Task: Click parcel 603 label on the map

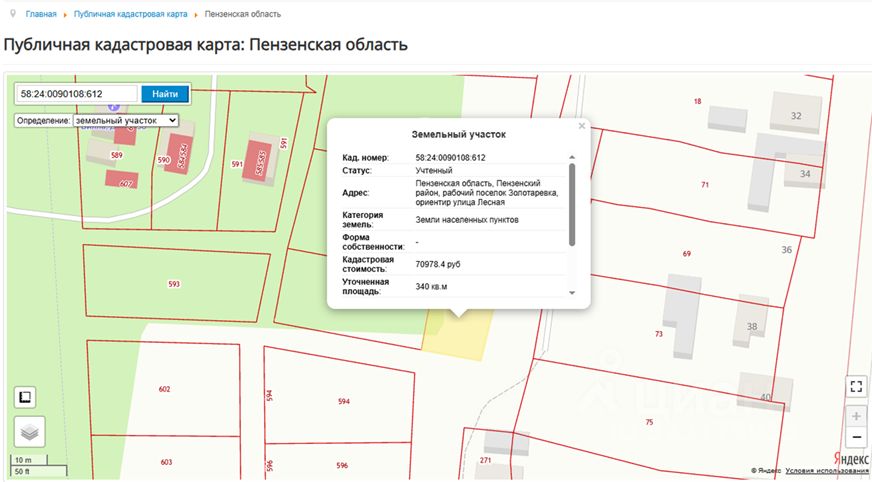Action: click(166, 462)
